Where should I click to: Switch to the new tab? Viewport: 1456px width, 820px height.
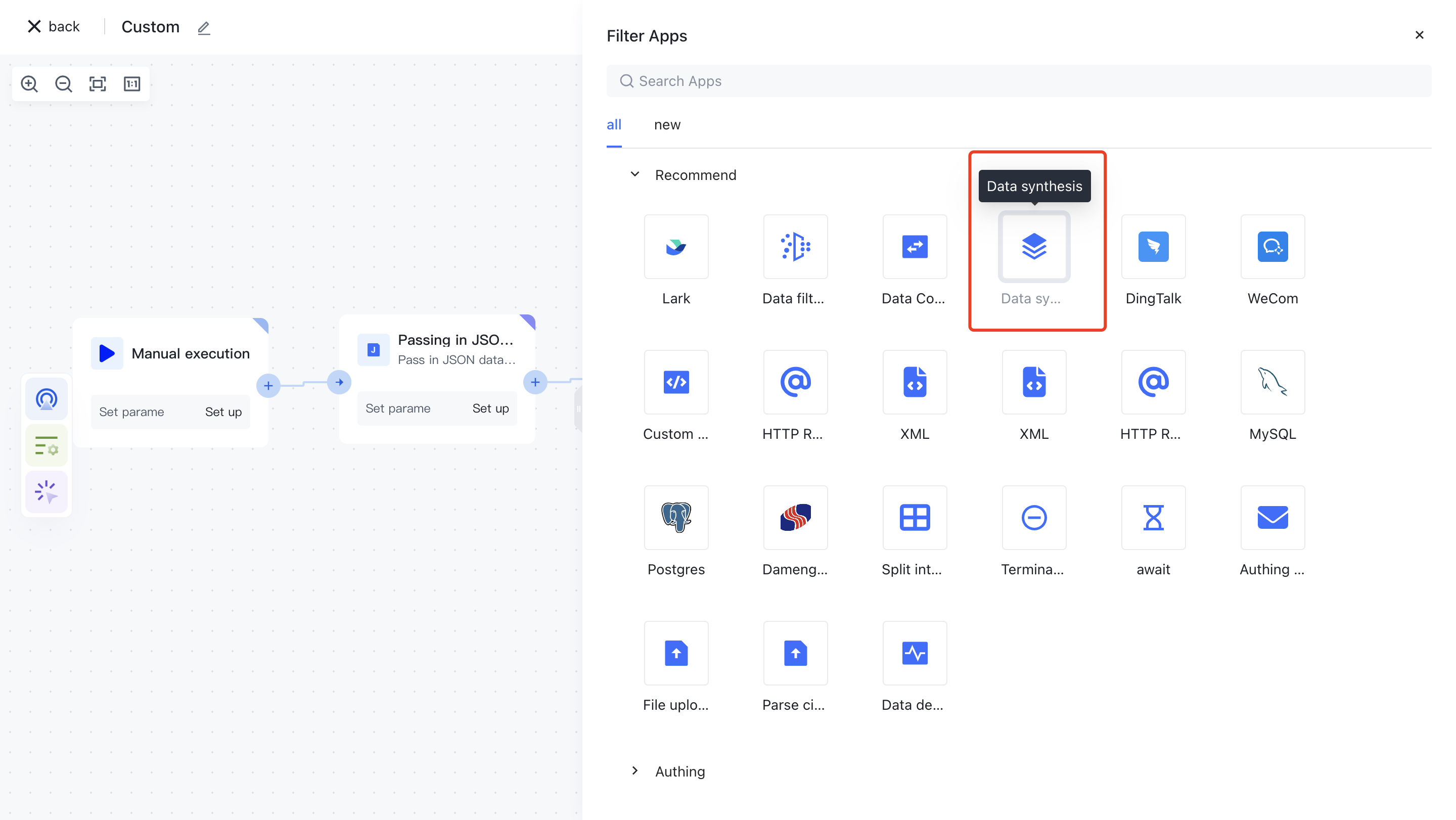pyautogui.click(x=667, y=125)
